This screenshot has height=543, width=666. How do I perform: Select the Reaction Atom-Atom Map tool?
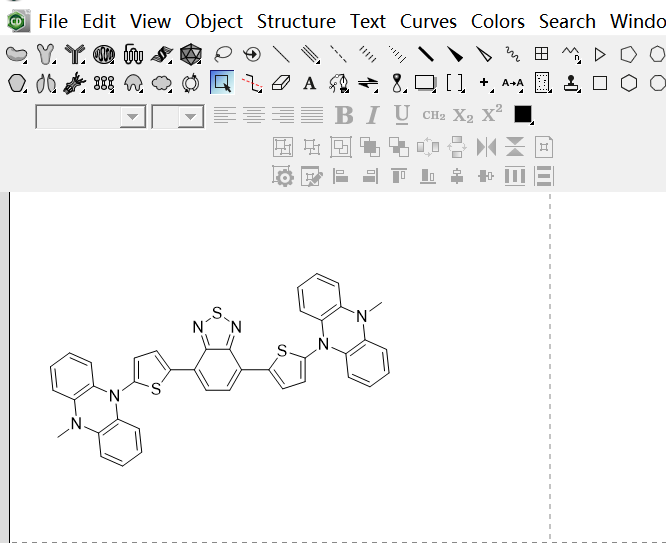click(513, 83)
